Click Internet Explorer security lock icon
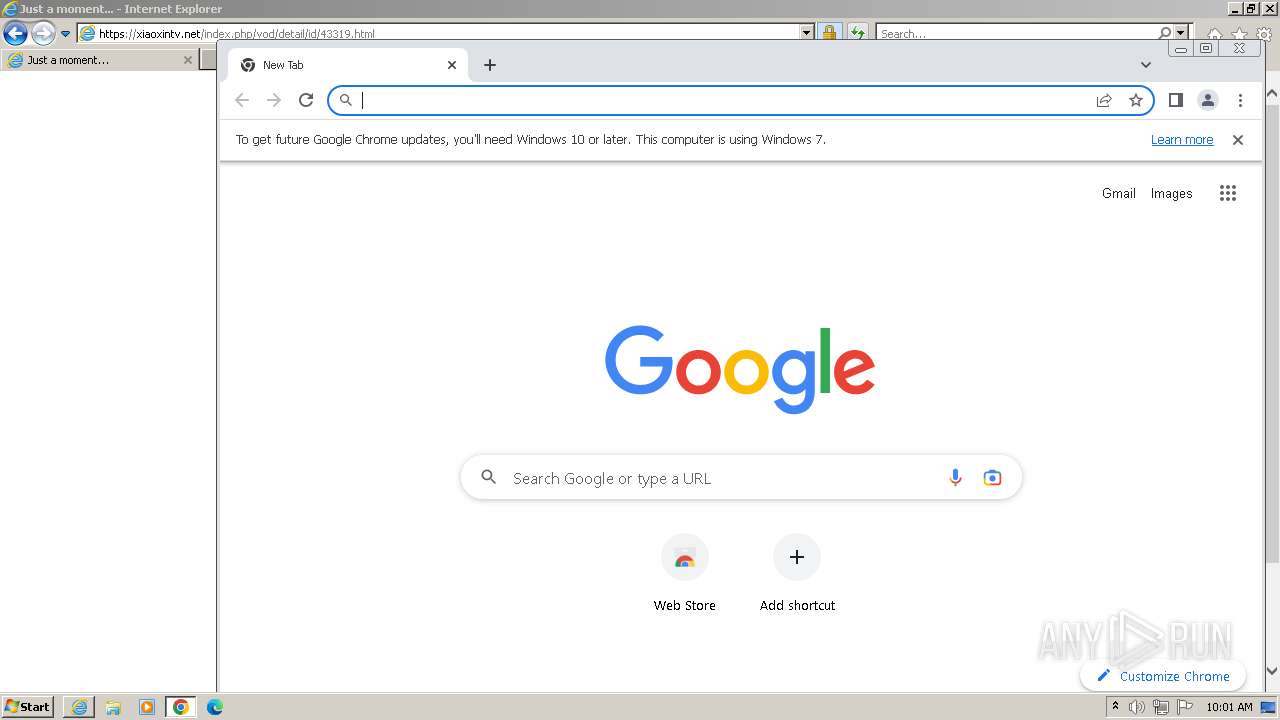The height and width of the screenshot is (720, 1280). click(x=829, y=33)
